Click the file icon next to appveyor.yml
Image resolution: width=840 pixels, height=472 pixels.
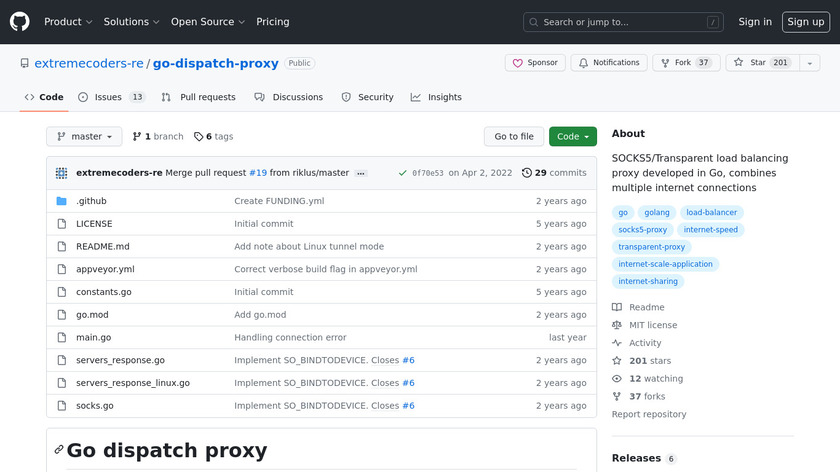pos(62,269)
